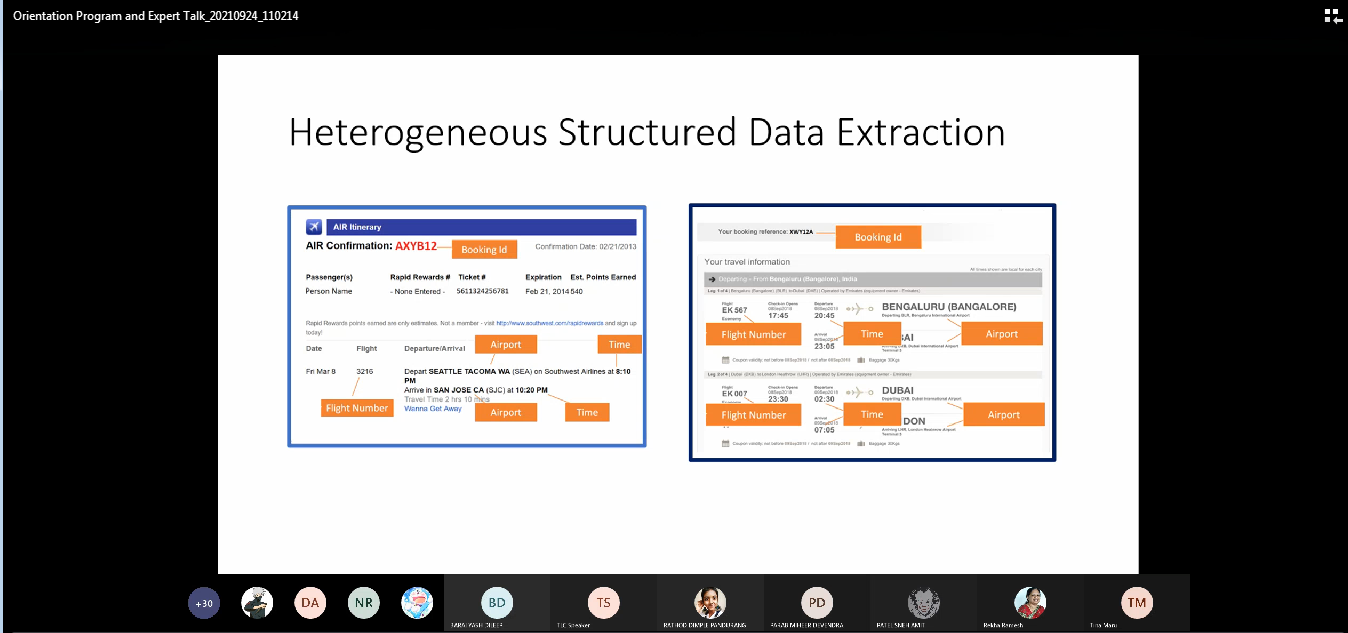This screenshot has height=633, width=1348.
Task: Click the Doraemon cartoon avatar
Action: [x=417, y=603]
